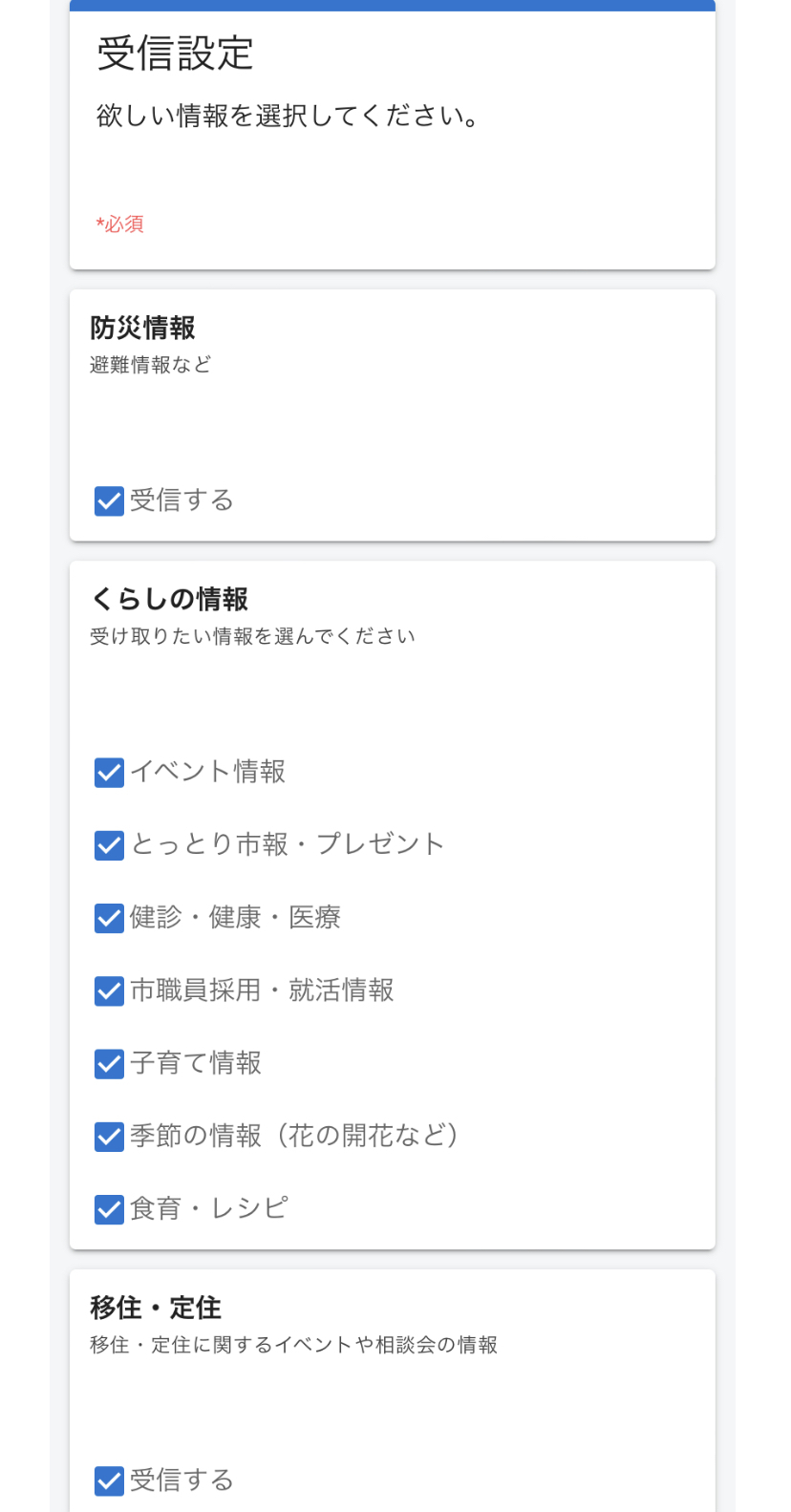Disable 市職員採用・就活情報 checkbox
Image resolution: width=791 pixels, height=1512 pixels.
coord(108,990)
